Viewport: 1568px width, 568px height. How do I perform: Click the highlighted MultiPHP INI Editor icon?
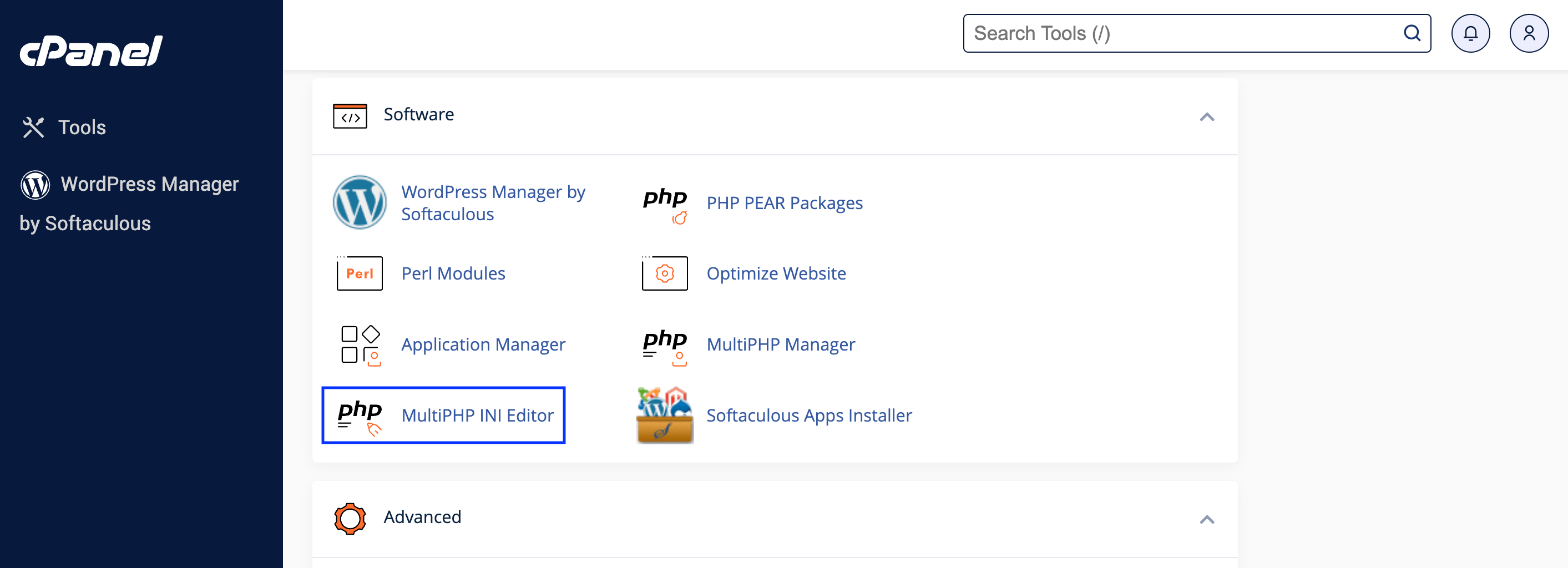[360, 415]
